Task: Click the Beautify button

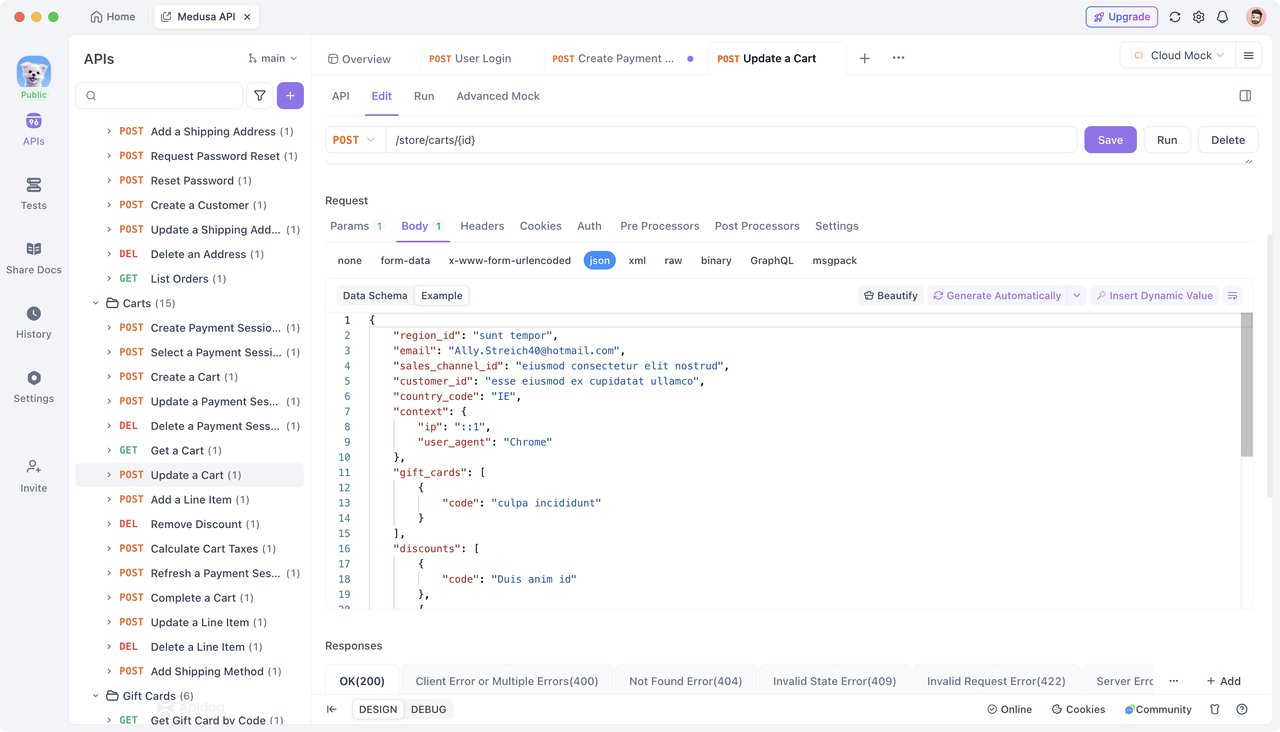Action: pyautogui.click(x=891, y=296)
